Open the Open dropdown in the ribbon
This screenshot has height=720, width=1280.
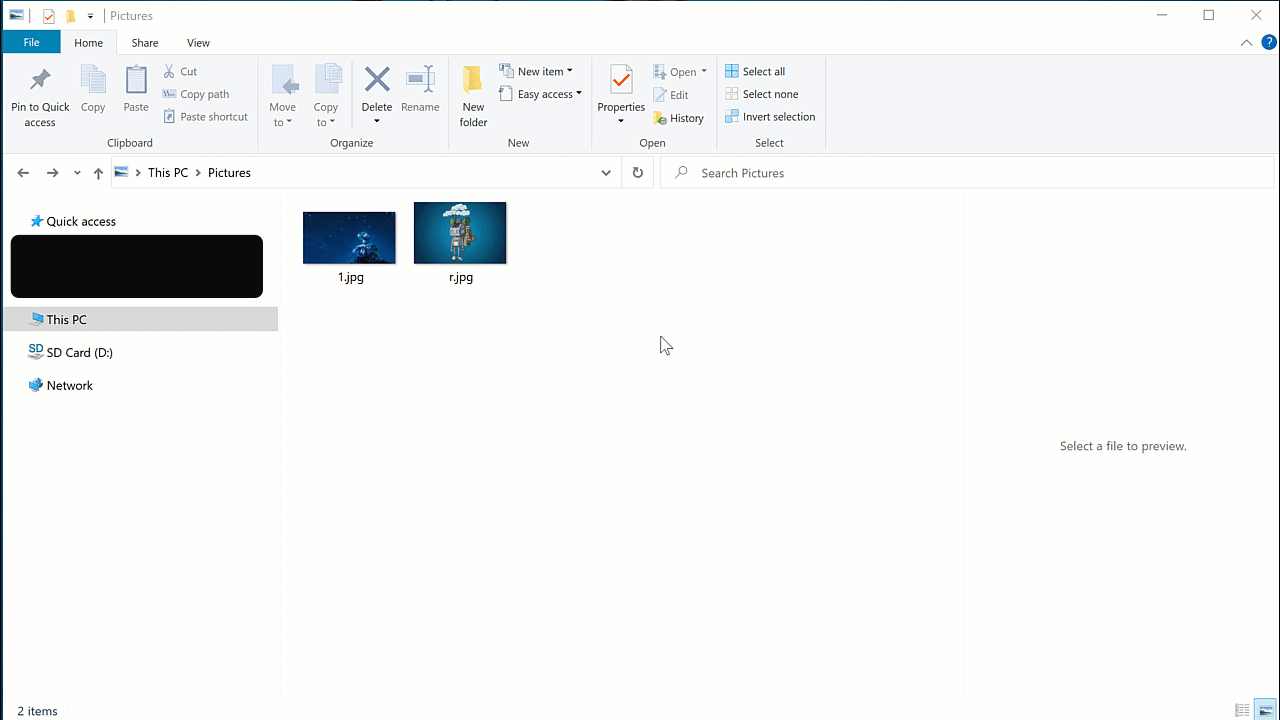click(x=680, y=72)
